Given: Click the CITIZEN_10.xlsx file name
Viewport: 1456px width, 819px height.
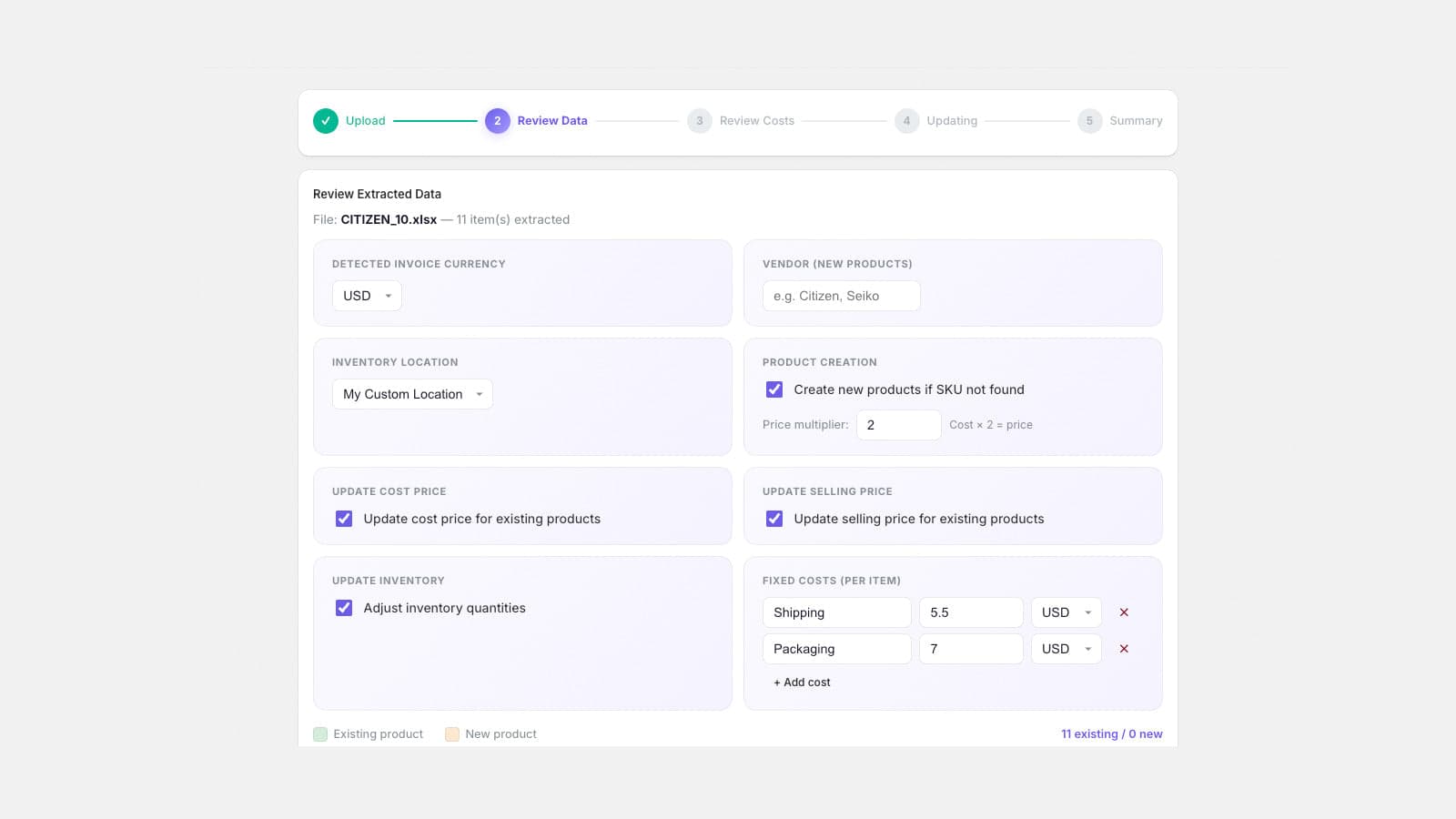Looking at the screenshot, I should click(389, 219).
